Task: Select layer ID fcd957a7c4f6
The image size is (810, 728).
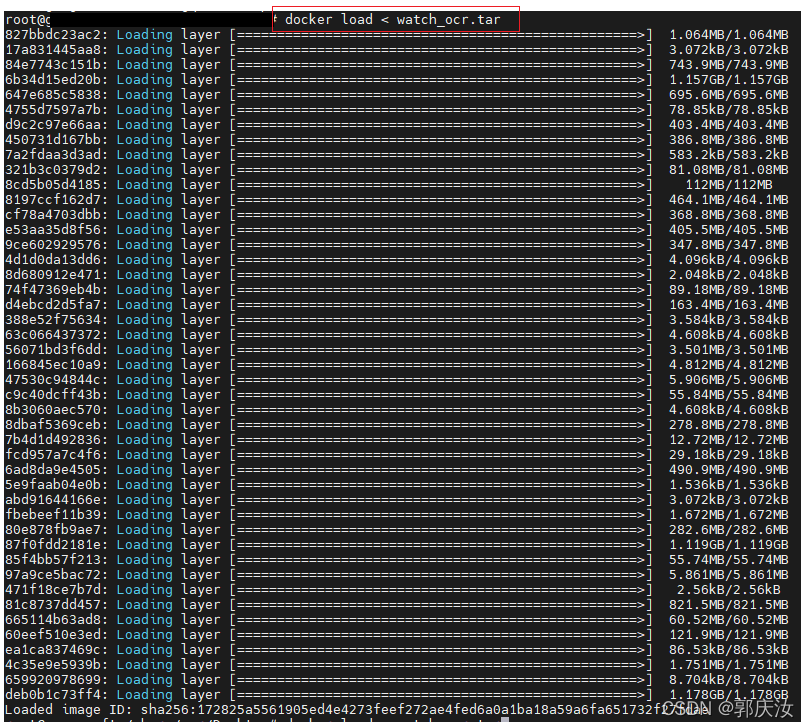Action: (x=53, y=454)
